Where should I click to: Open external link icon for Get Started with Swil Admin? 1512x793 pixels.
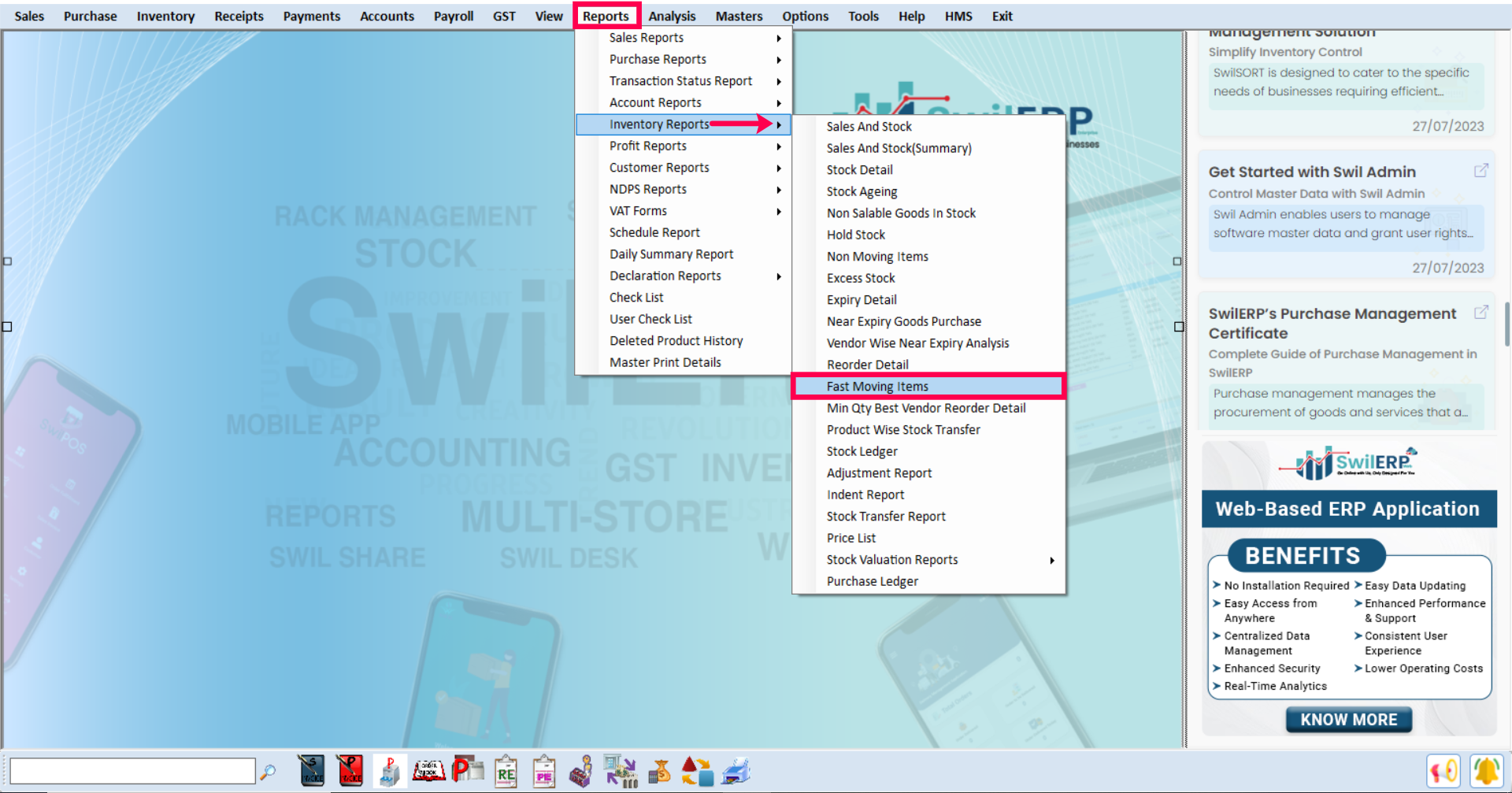(1481, 171)
